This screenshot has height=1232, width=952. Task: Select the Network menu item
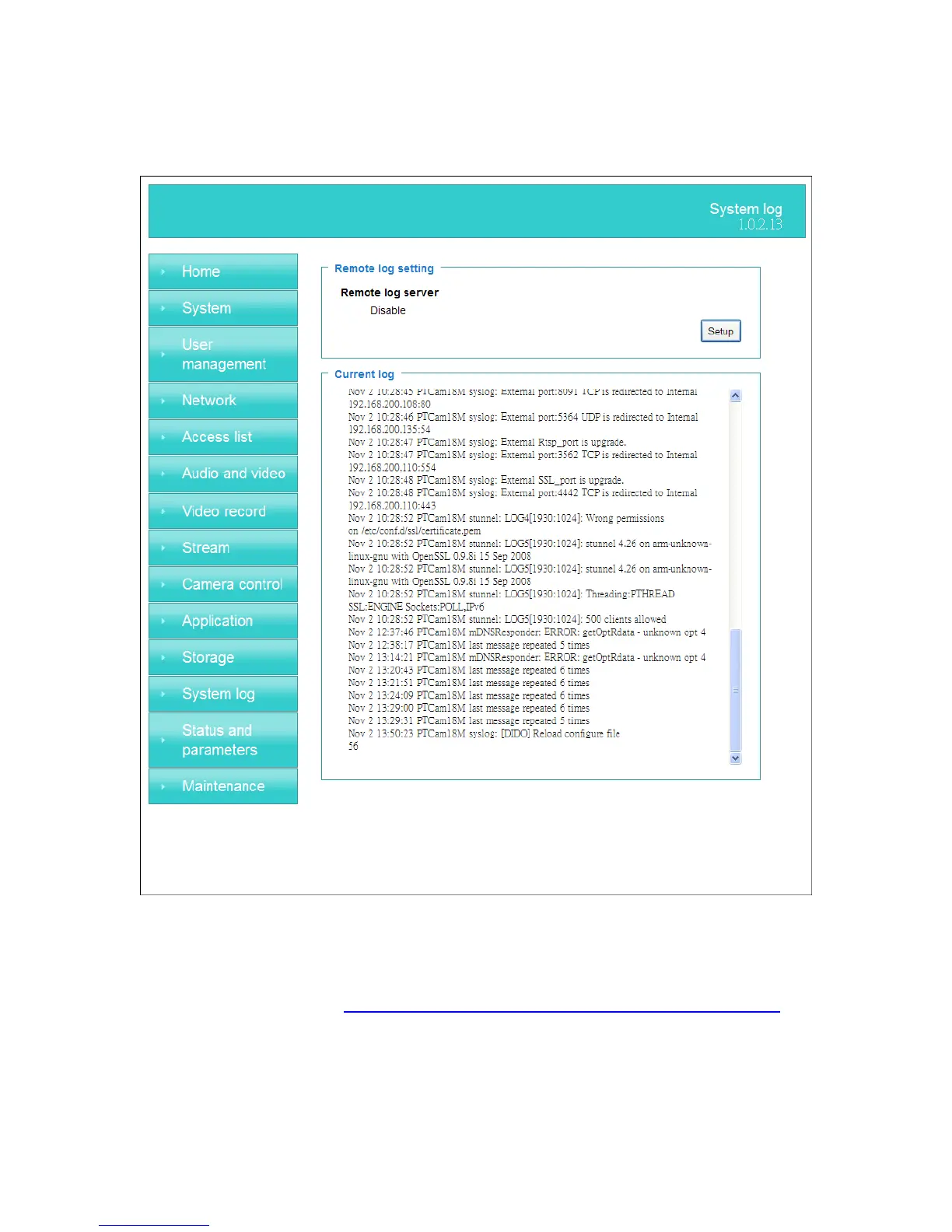tap(223, 401)
